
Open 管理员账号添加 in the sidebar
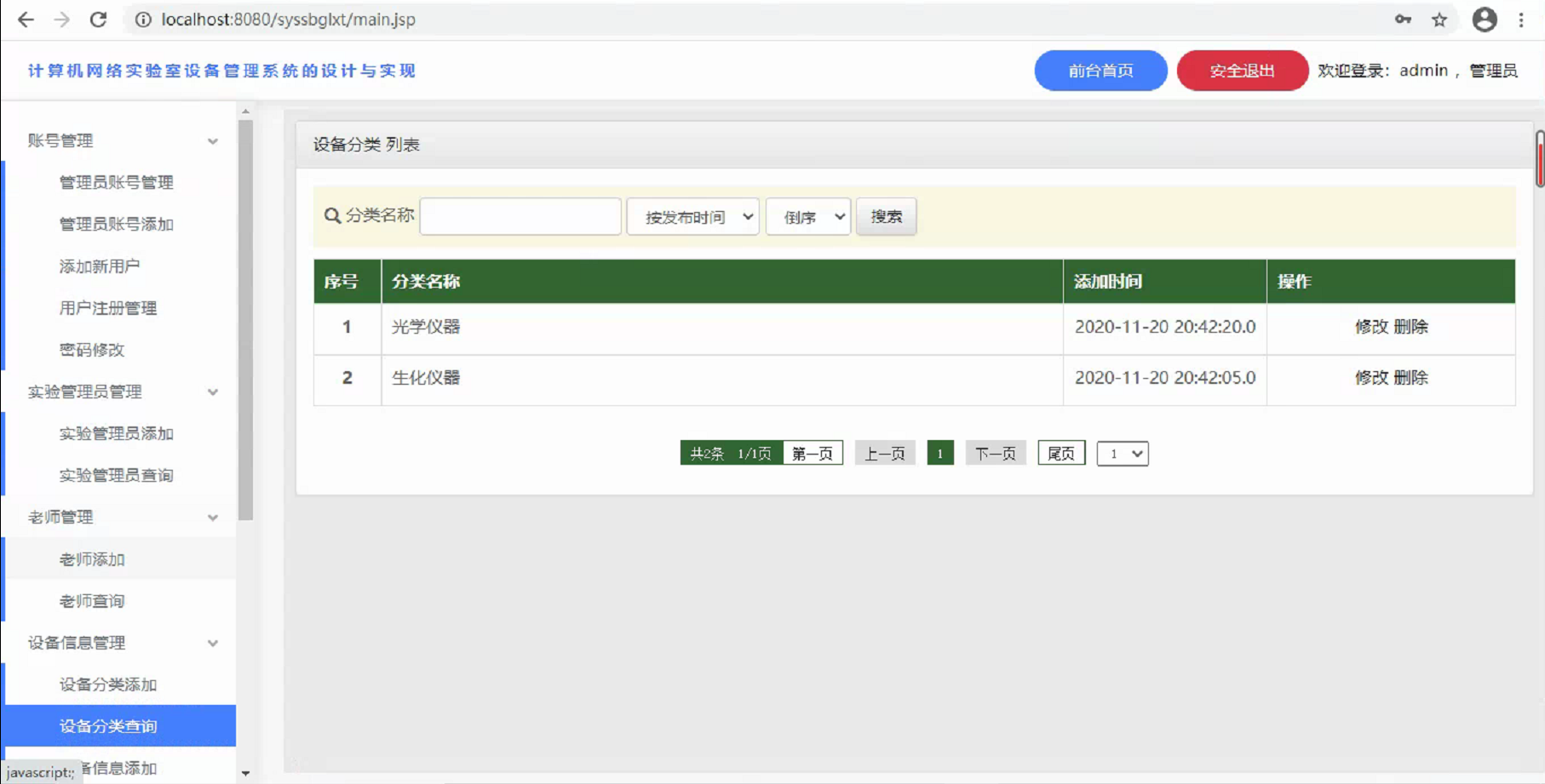(118, 224)
